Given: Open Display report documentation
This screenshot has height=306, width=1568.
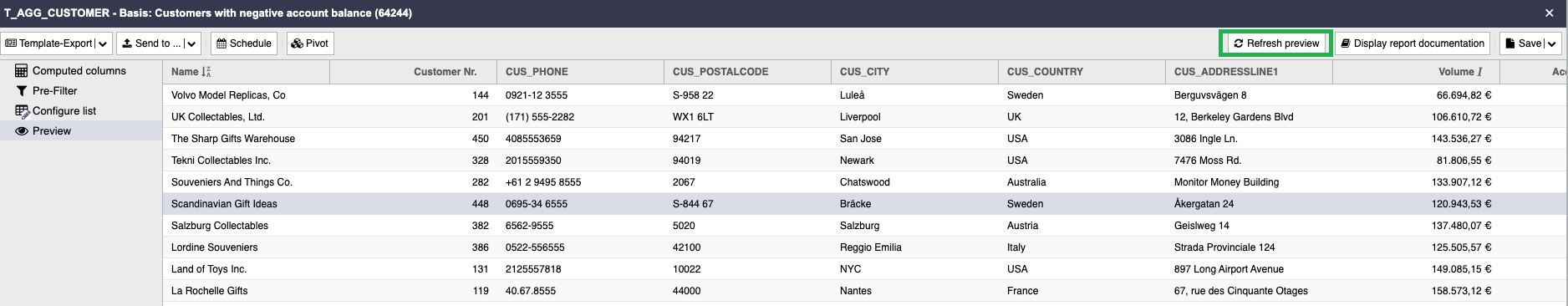Looking at the screenshot, I should [1413, 43].
